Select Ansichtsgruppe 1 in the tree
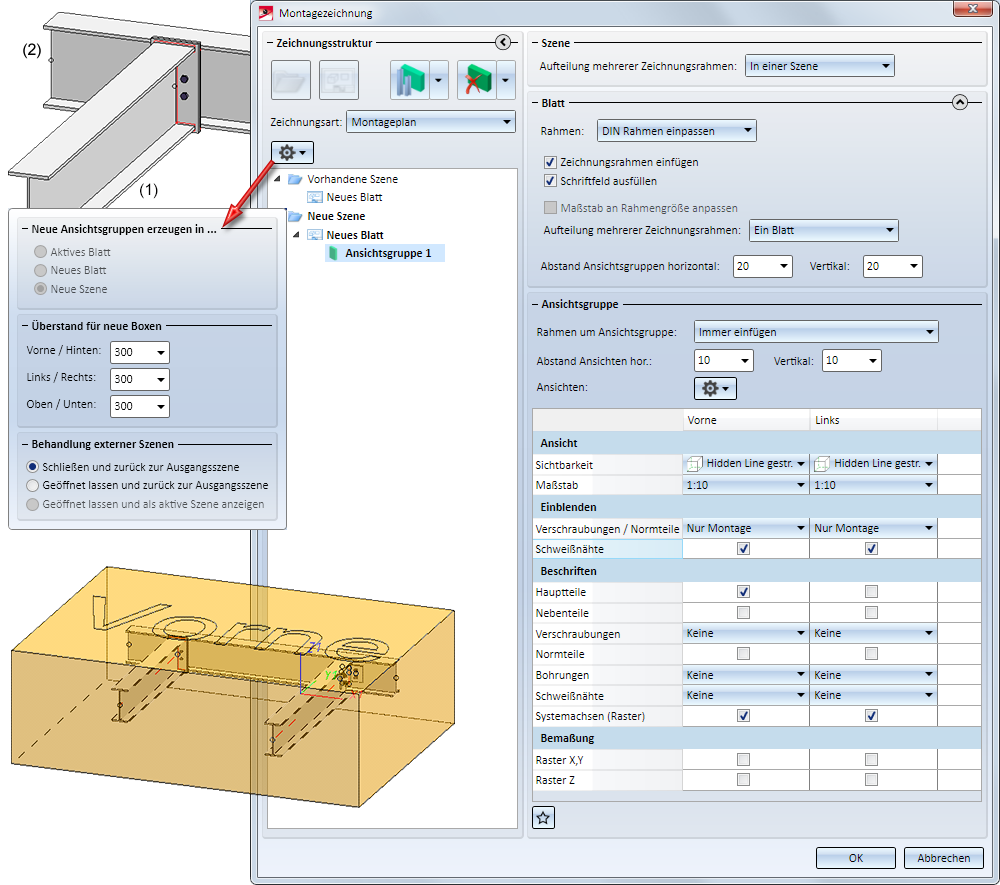The width and height of the screenshot is (1000, 885). [388, 253]
